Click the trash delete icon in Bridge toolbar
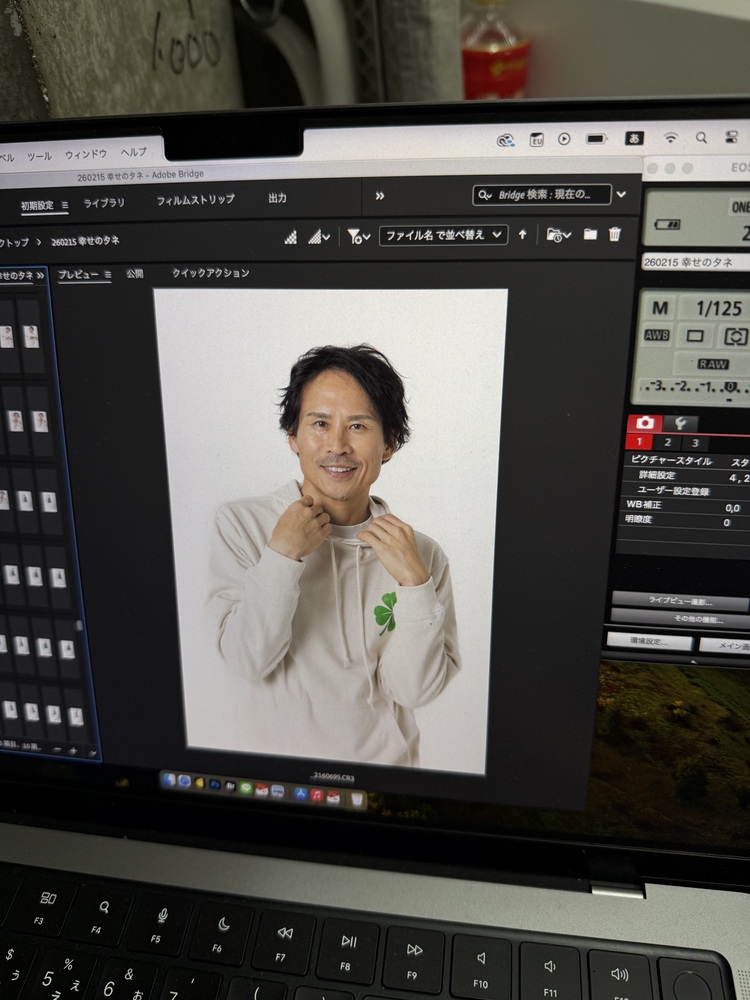The width and height of the screenshot is (750, 1000). [x=615, y=235]
